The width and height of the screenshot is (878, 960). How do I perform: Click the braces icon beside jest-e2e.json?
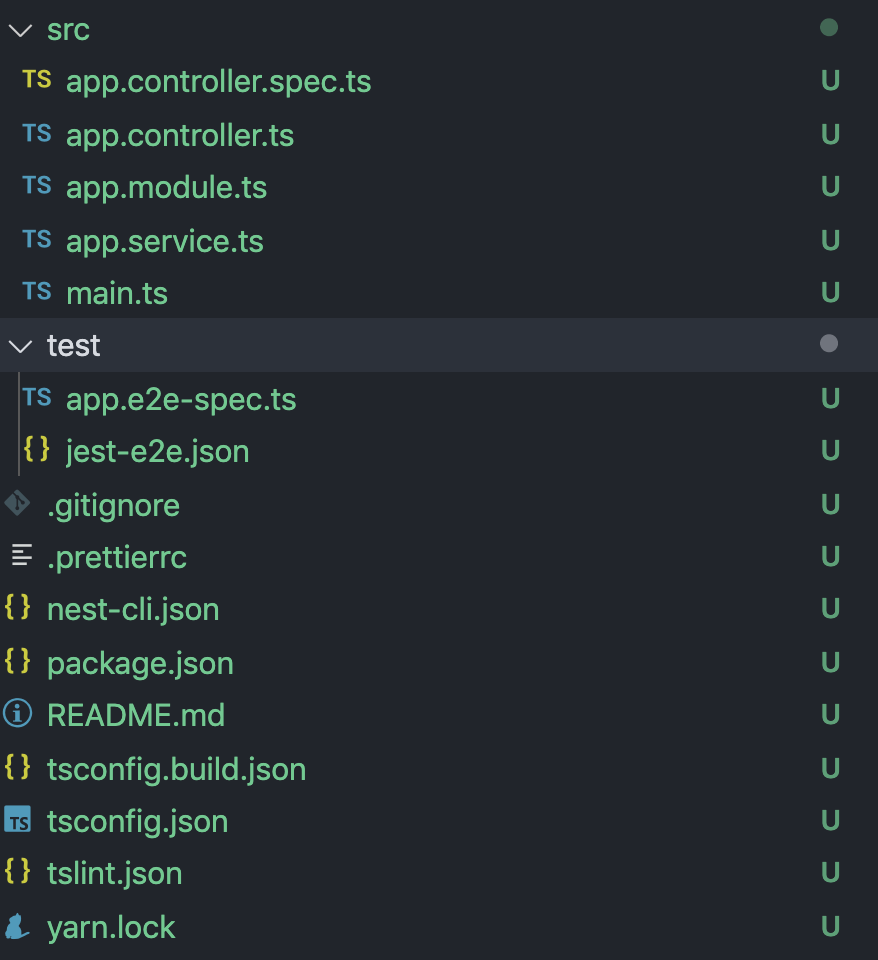[x=37, y=450]
